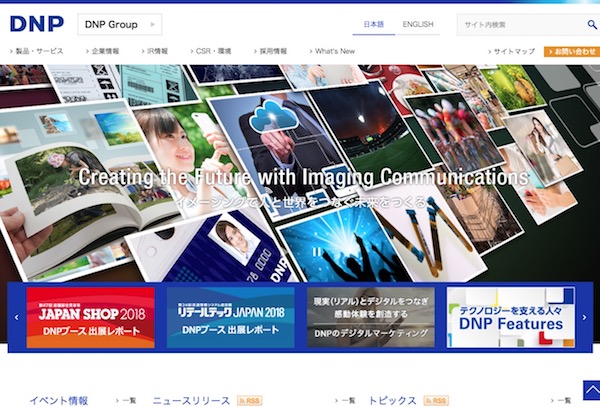Open DNPのデジタルマーケティング banner
Image resolution: width=600 pixels, height=407 pixels.
click(x=371, y=317)
